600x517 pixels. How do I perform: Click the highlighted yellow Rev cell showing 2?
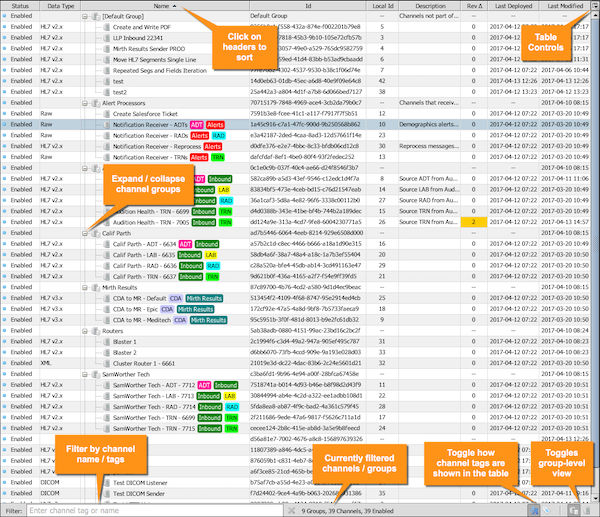point(471,222)
